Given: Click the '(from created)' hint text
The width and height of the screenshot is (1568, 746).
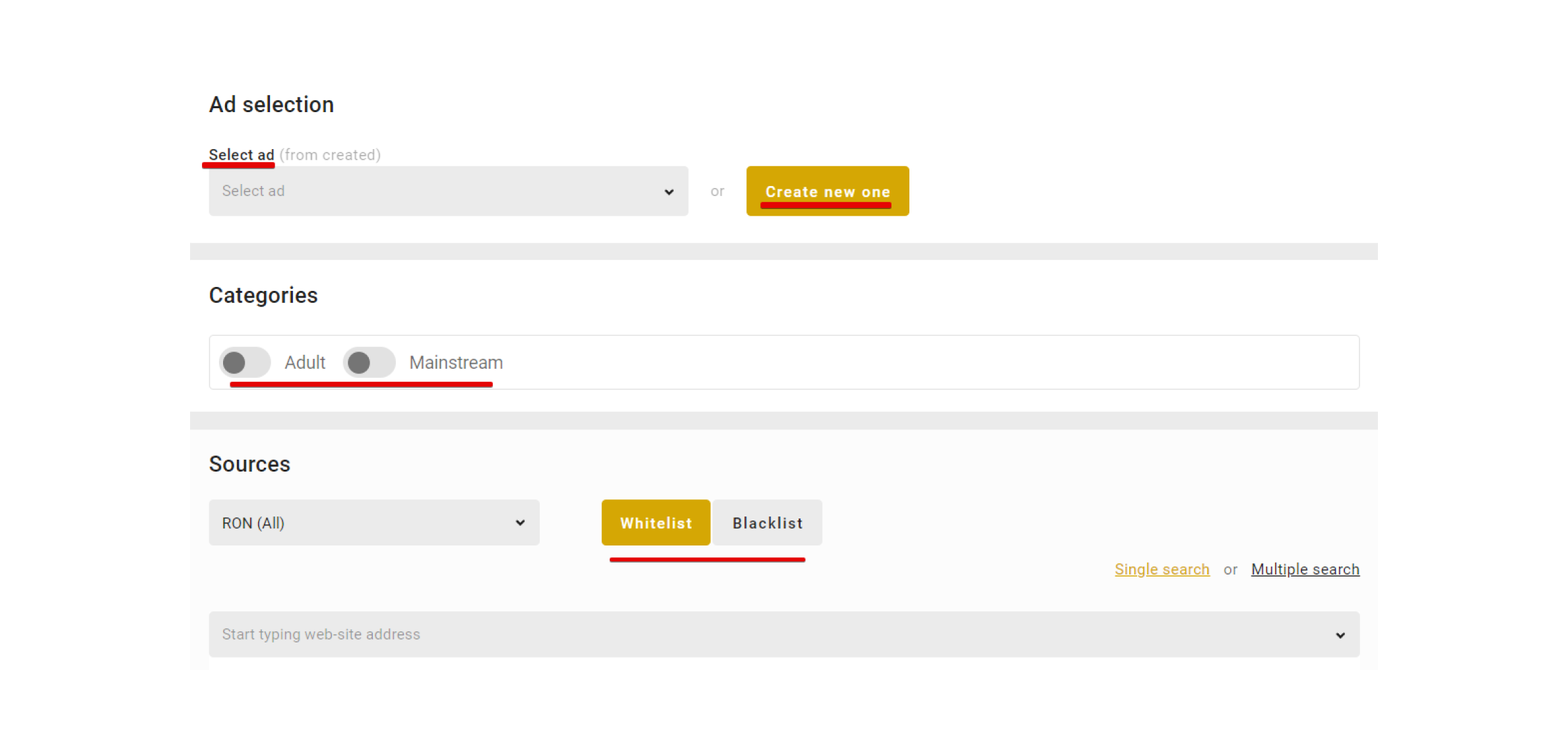Looking at the screenshot, I should 330,155.
